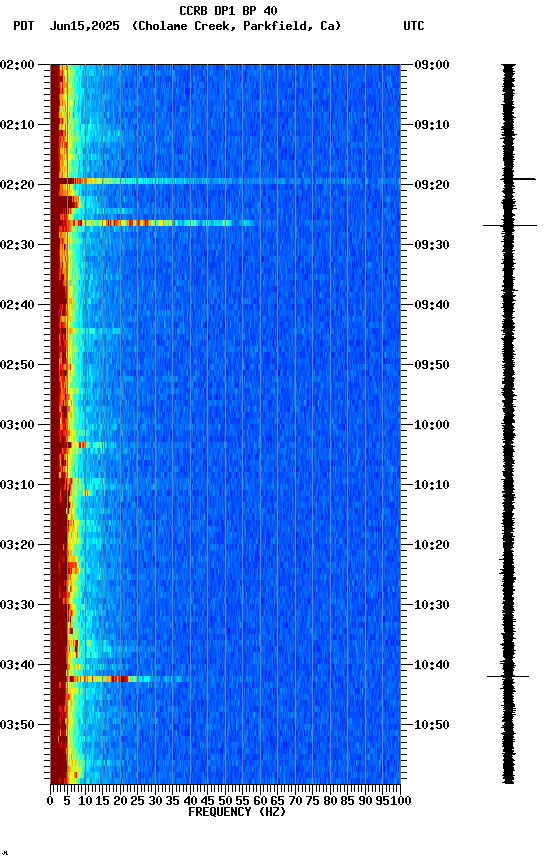Click the UTC timezone label

(x=414, y=26)
